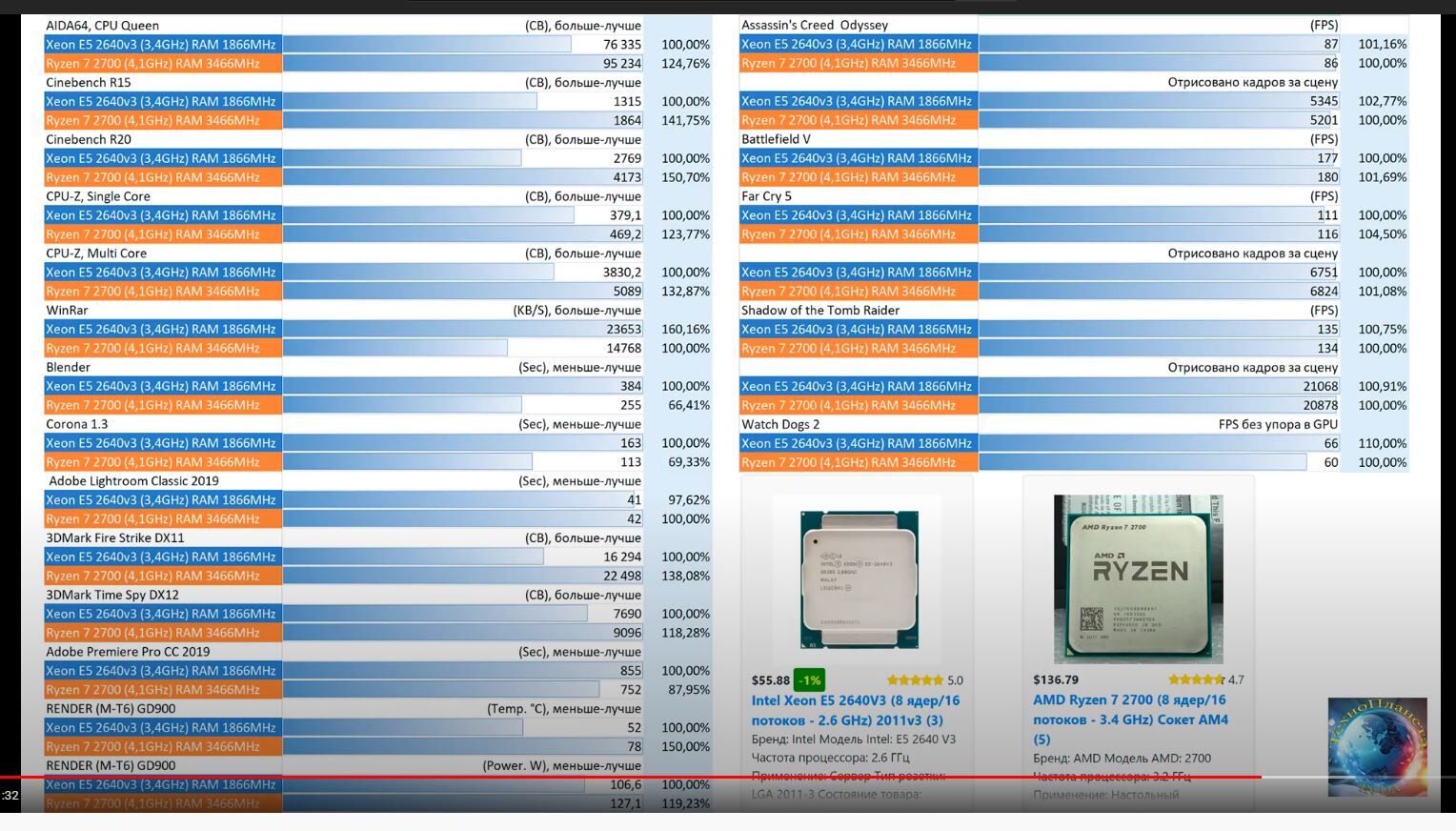The image size is (1456, 831).
Task: Click the 124,76% percentage value
Action: coord(686,64)
